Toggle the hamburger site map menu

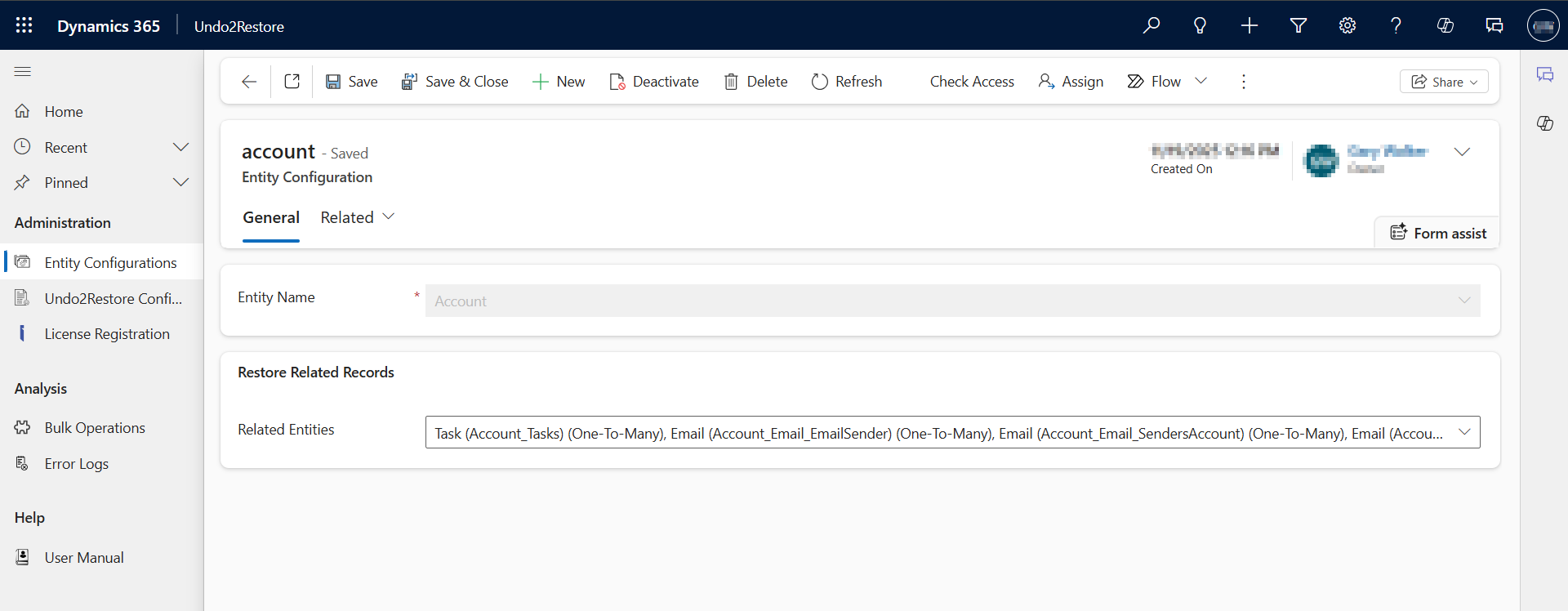(x=23, y=72)
